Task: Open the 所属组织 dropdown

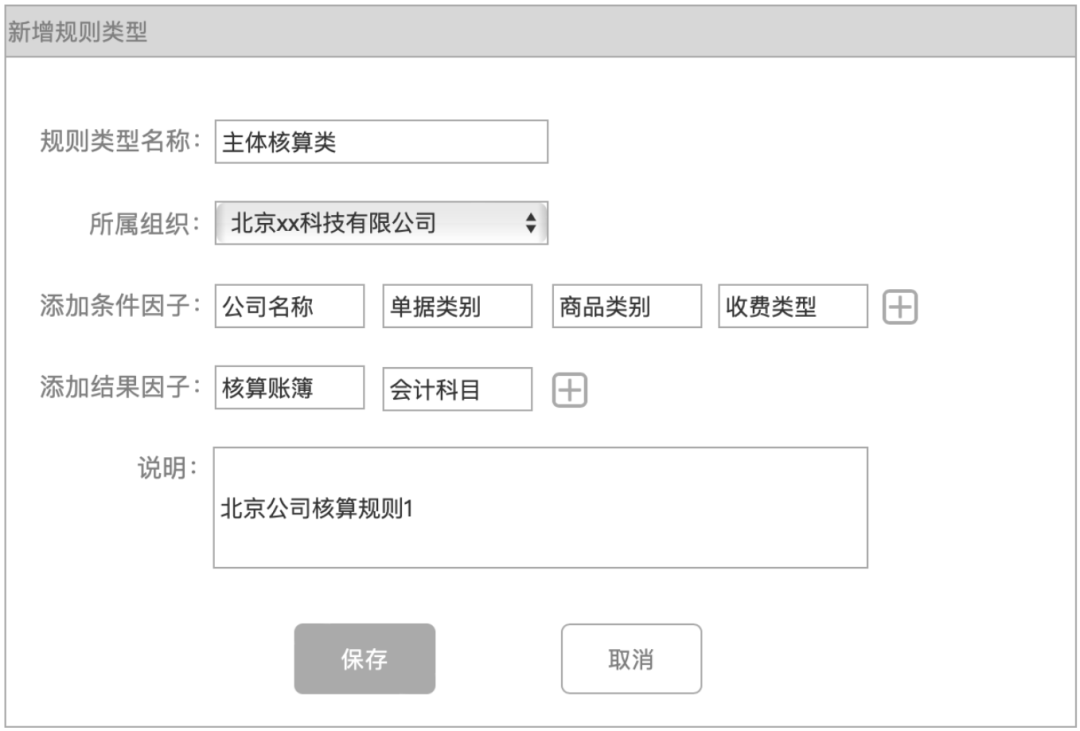Action: [381, 223]
